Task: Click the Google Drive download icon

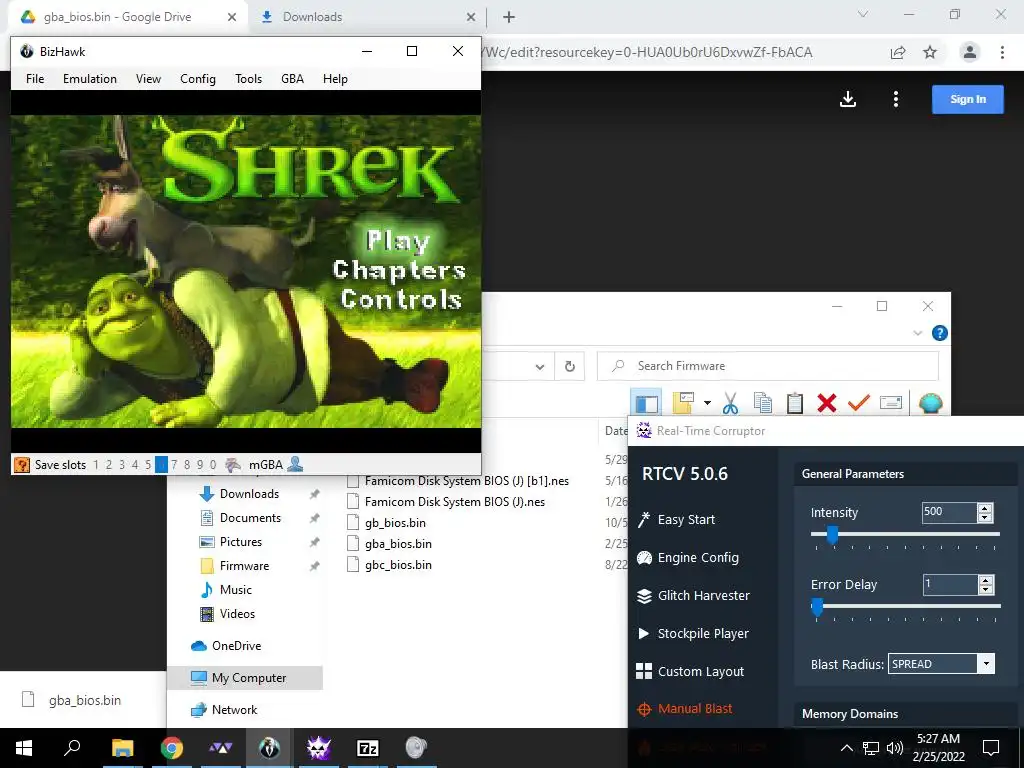Action: (x=848, y=99)
